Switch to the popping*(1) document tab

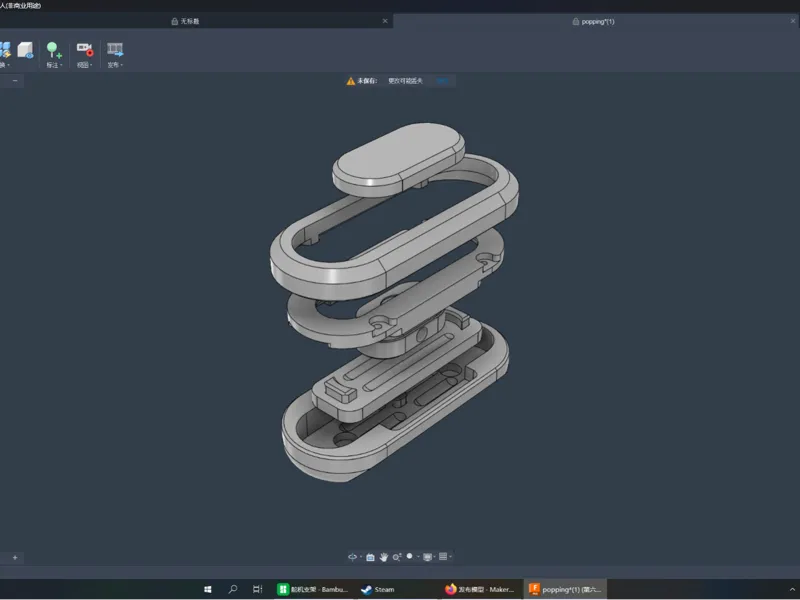pos(593,21)
